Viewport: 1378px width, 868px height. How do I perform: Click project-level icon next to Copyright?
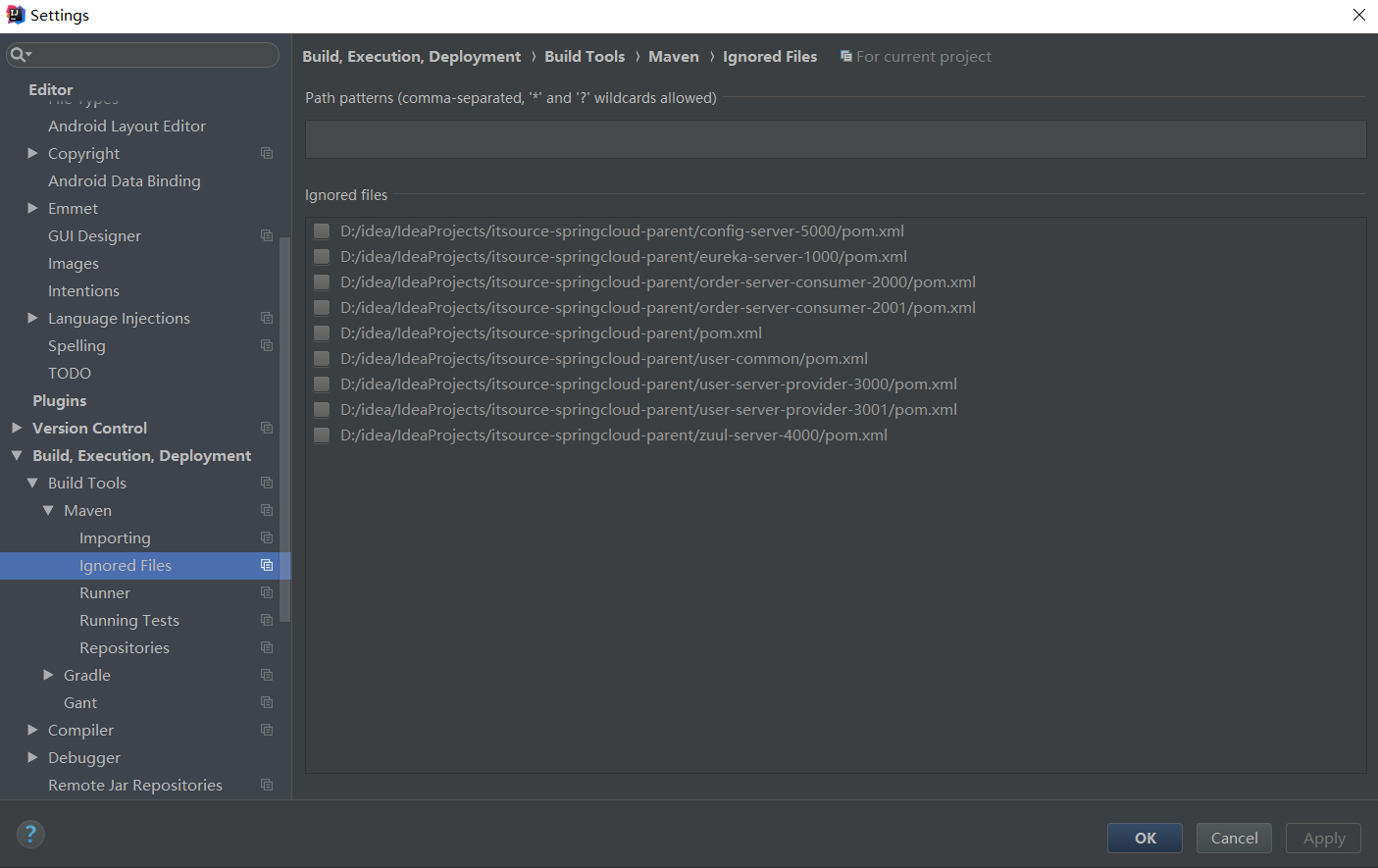[267, 153]
